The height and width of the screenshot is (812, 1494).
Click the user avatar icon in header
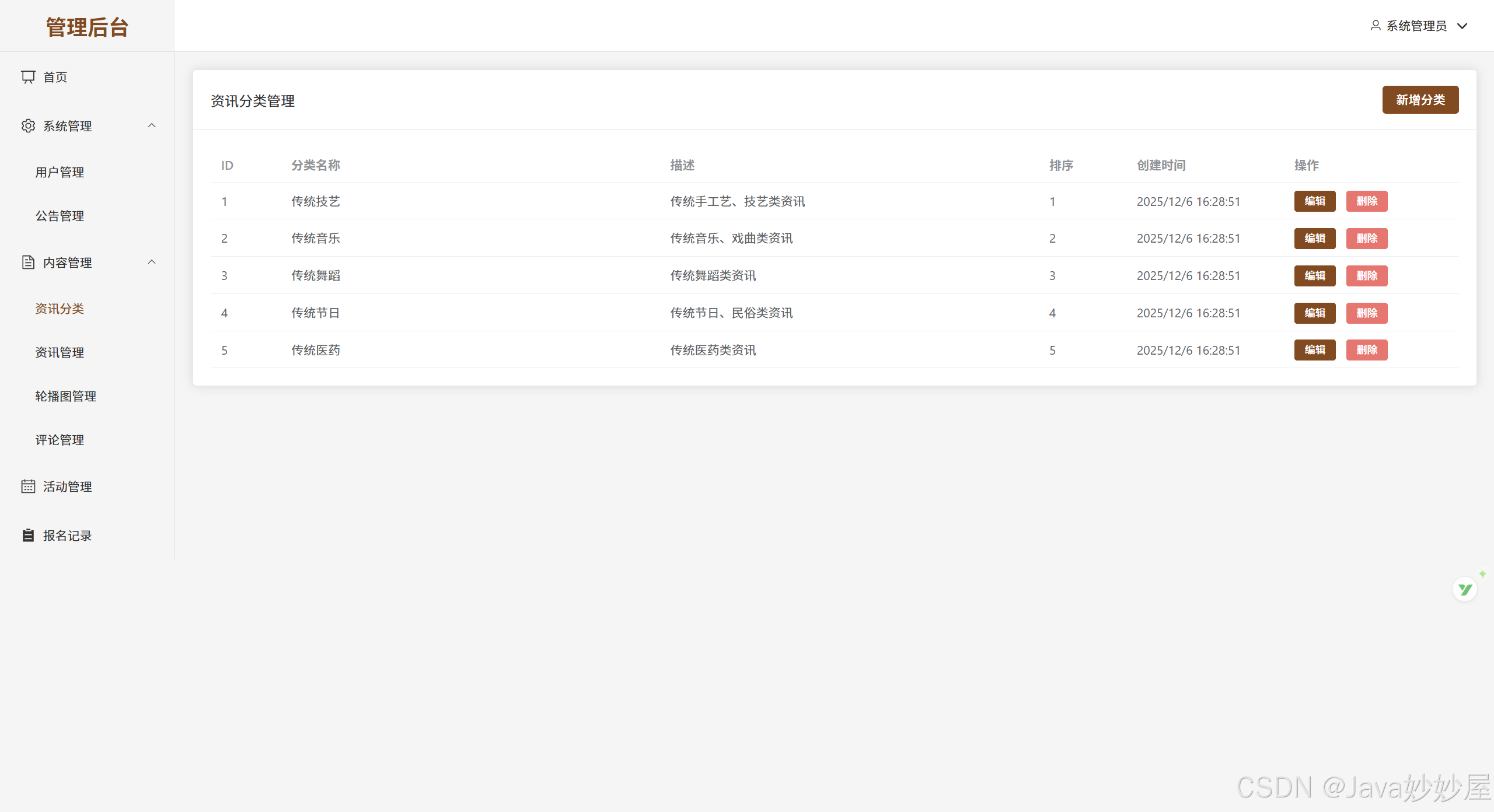point(1376,26)
